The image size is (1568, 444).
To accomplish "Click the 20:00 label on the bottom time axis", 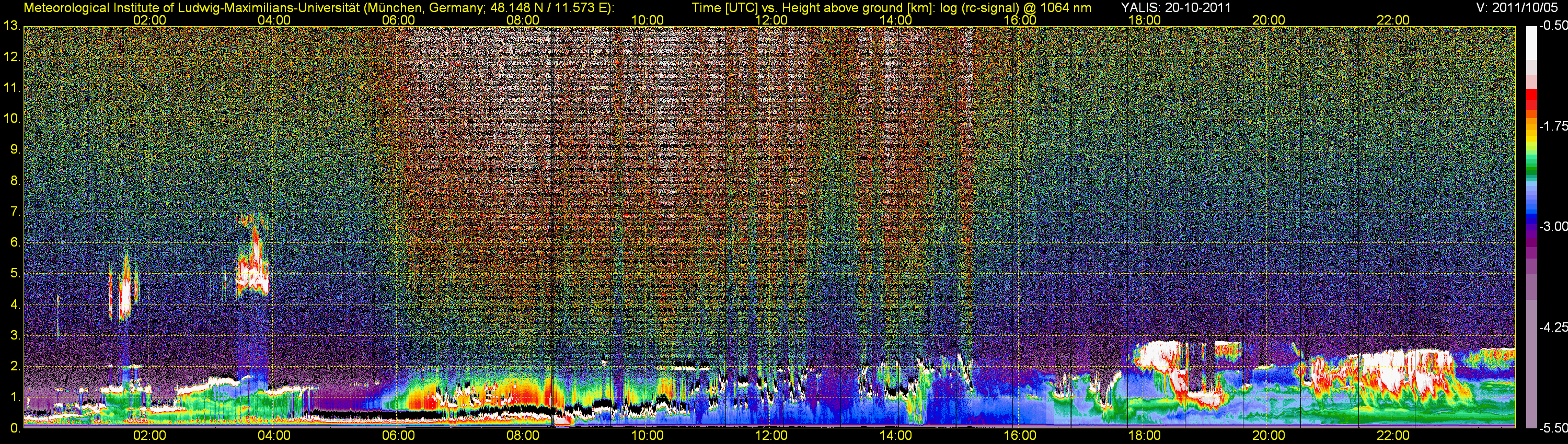I will pyautogui.click(x=1269, y=436).
